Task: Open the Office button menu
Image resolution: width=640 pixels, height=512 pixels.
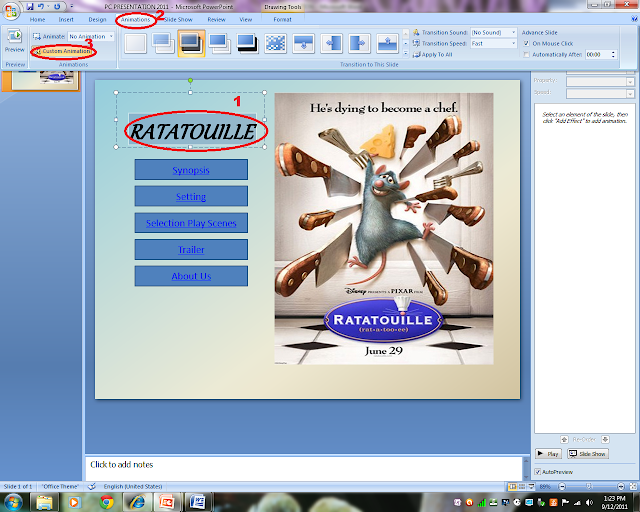Action: point(11,11)
